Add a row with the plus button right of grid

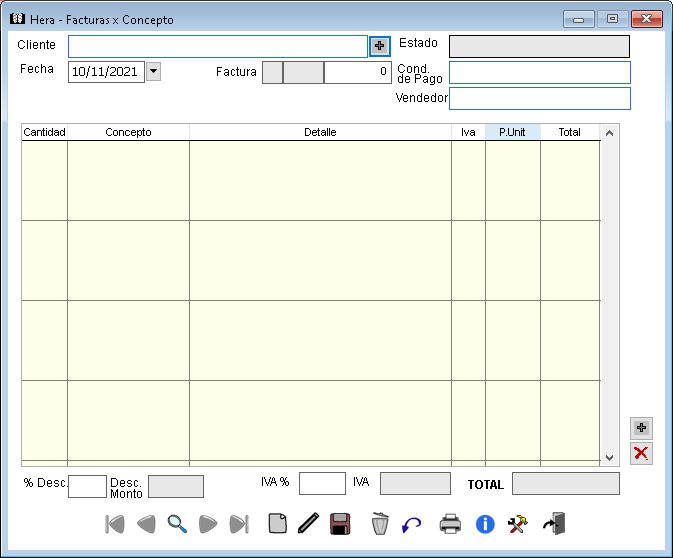[x=641, y=428]
